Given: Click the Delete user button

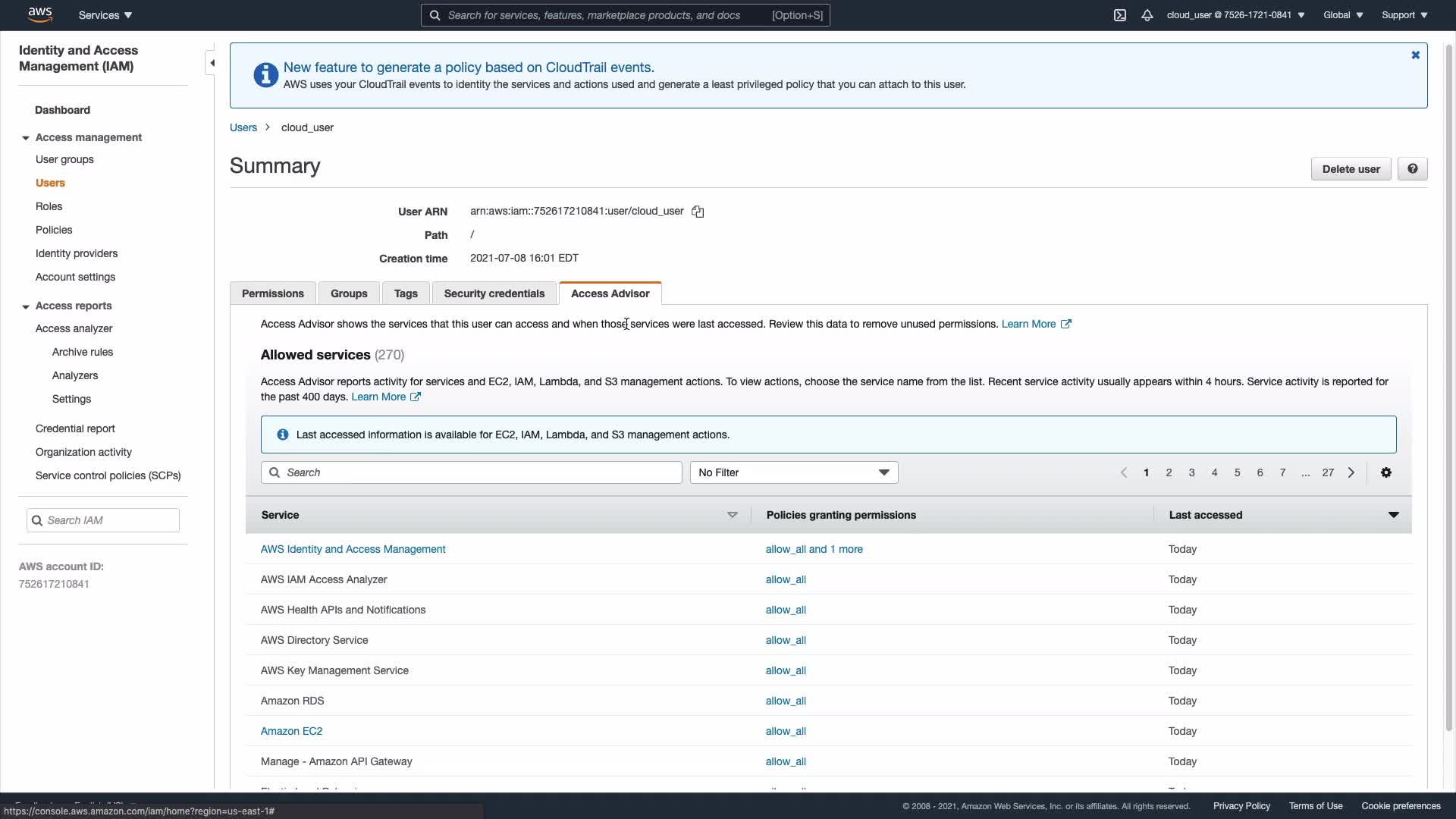Looking at the screenshot, I should click(1351, 169).
